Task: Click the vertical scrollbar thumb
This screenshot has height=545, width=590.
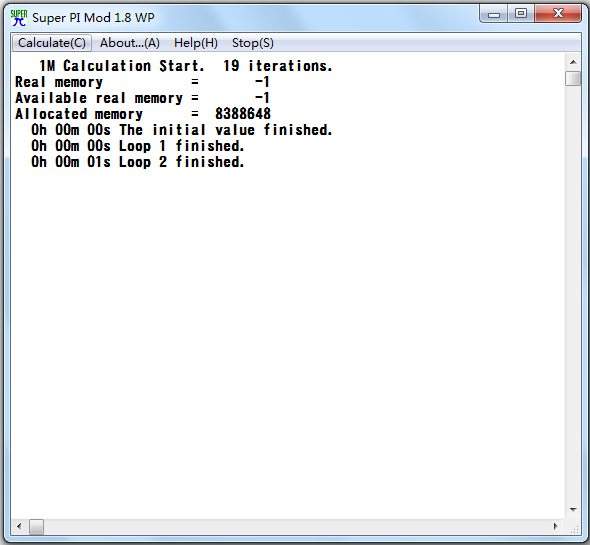Action: (573, 78)
